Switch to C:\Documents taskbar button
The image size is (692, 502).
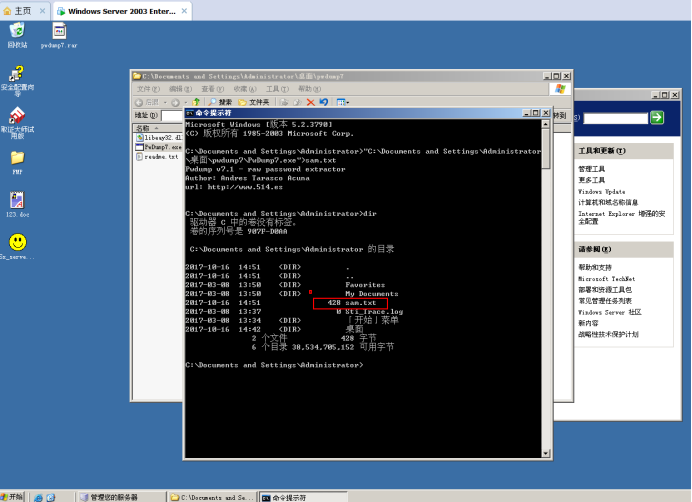(x=212, y=497)
